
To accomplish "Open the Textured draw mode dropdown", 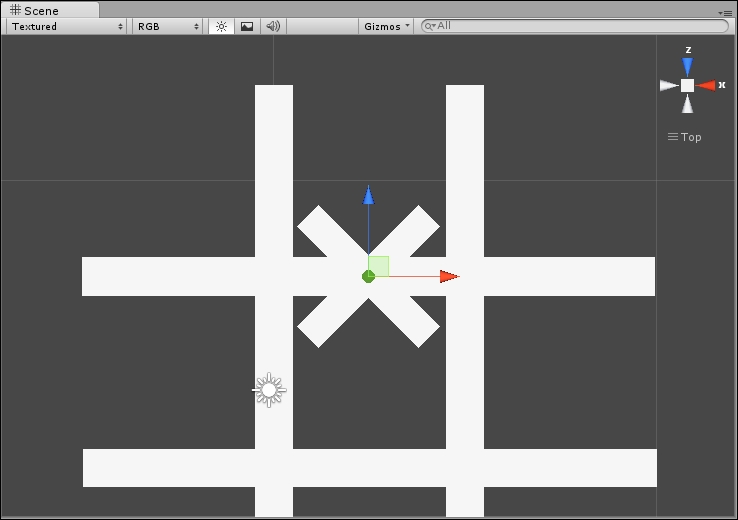I will coord(67,26).
